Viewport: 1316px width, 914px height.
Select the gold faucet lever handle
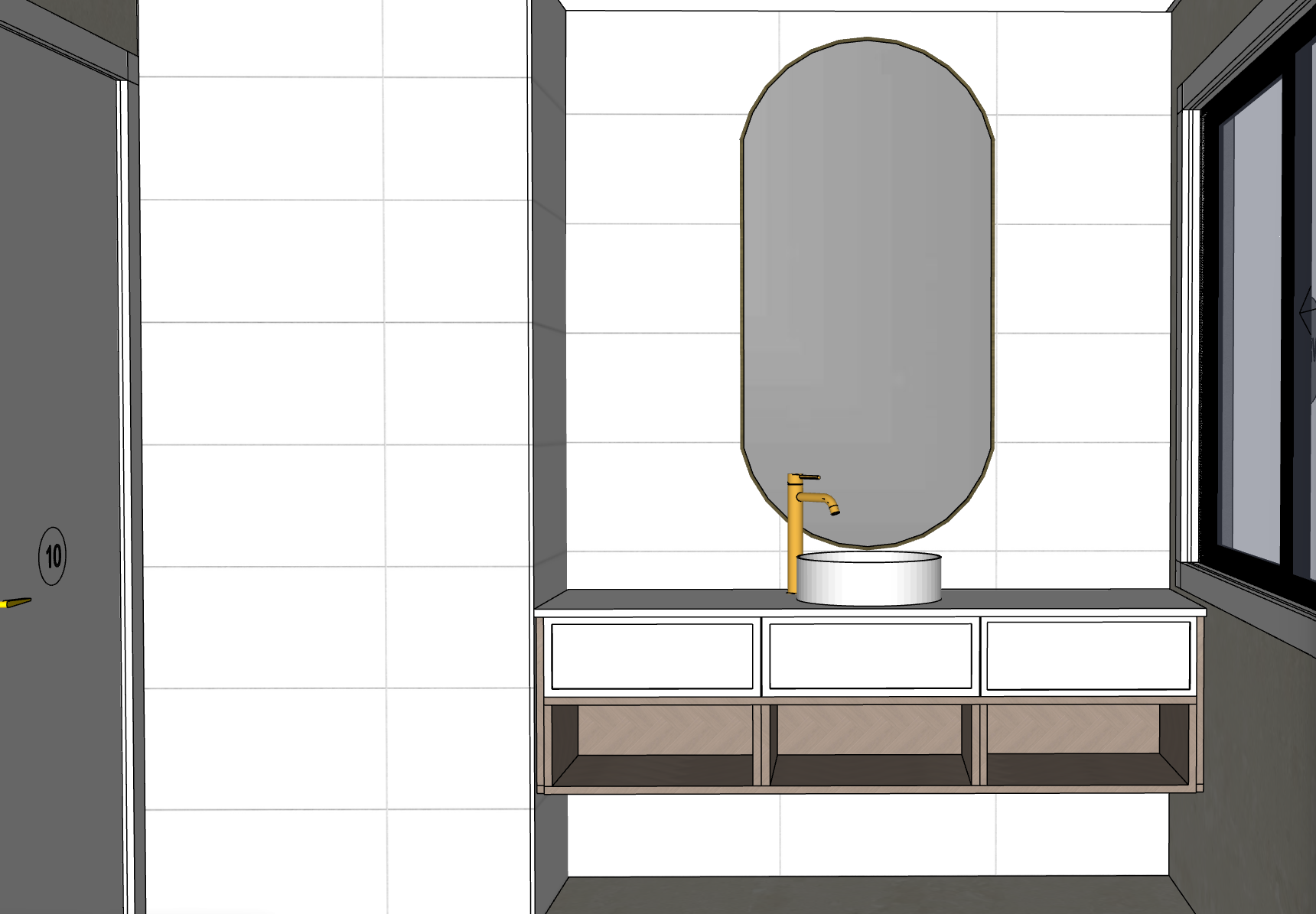pyautogui.click(x=805, y=477)
